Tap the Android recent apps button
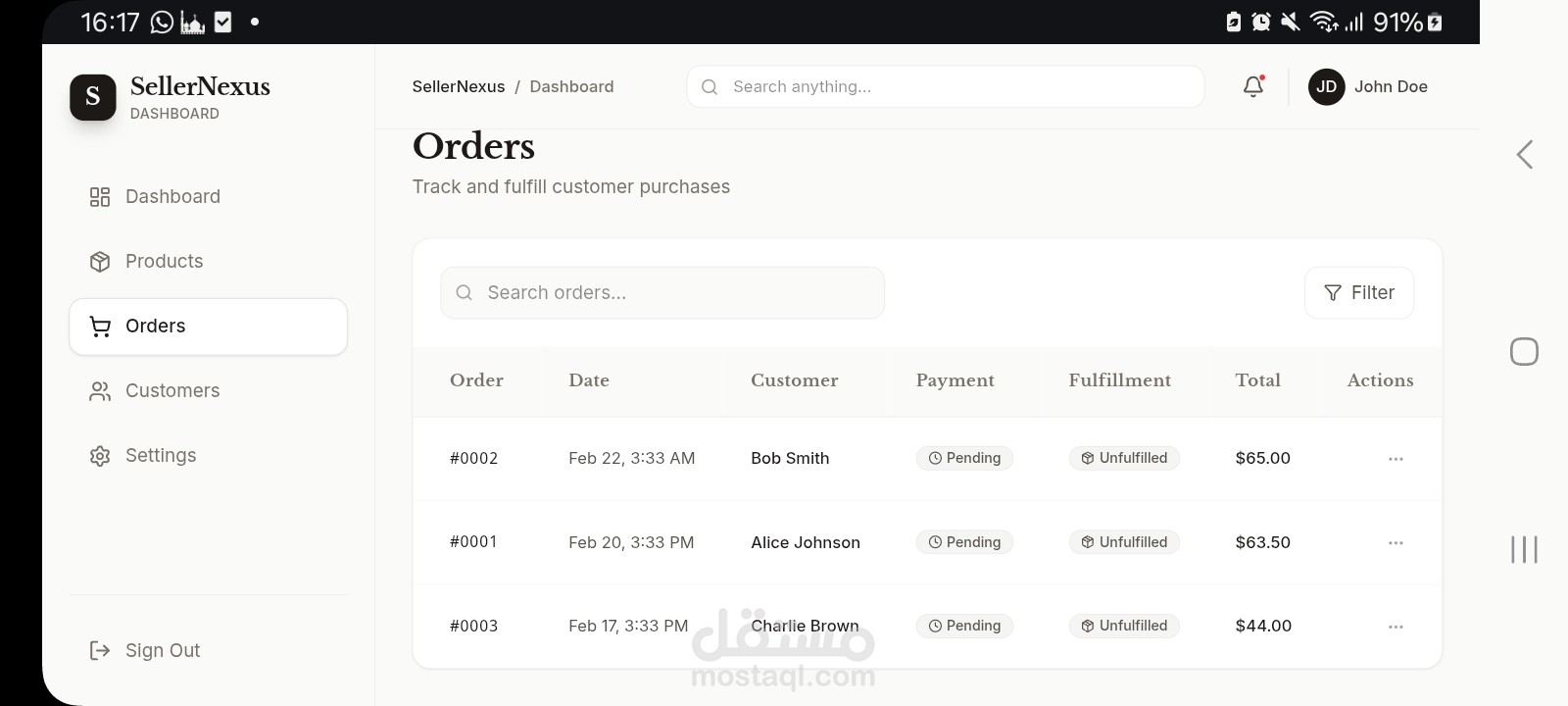This screenshot has width=1568, height=706. point(1524,549)
